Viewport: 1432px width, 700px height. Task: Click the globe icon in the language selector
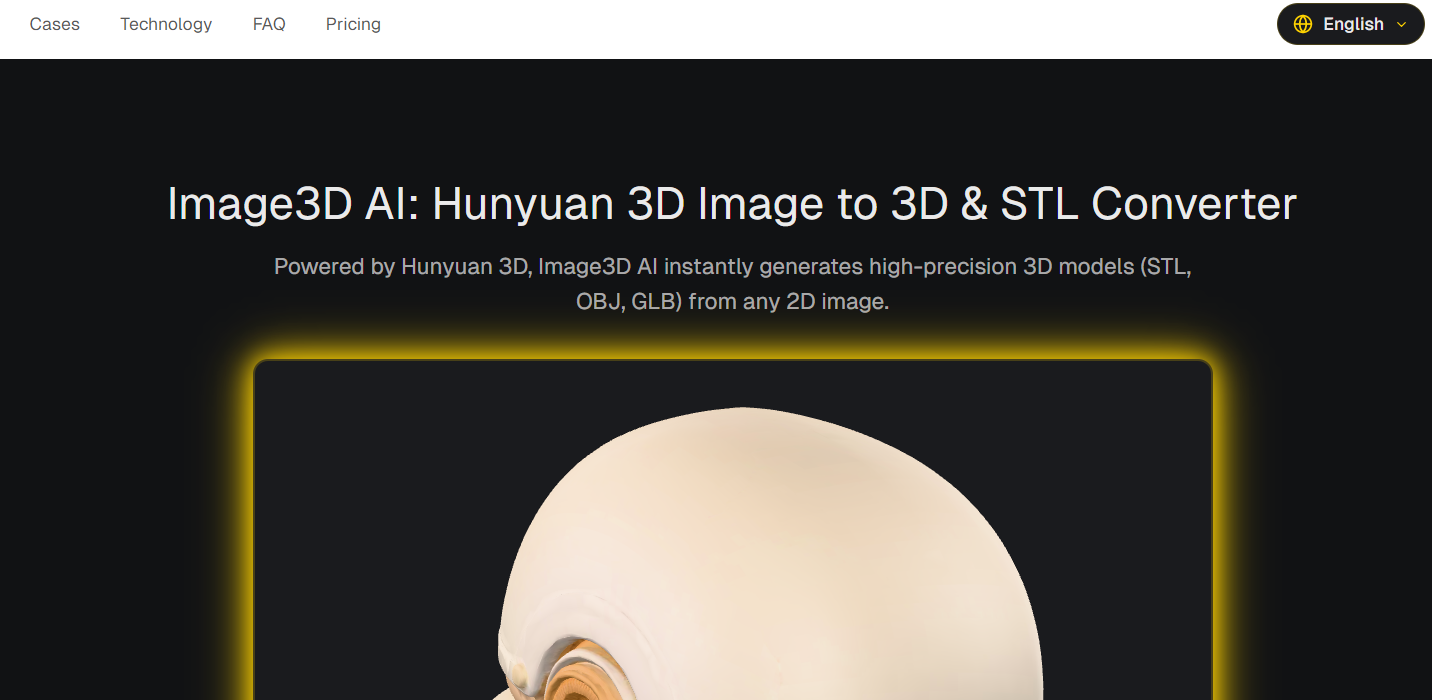[x=1302, y=24]
